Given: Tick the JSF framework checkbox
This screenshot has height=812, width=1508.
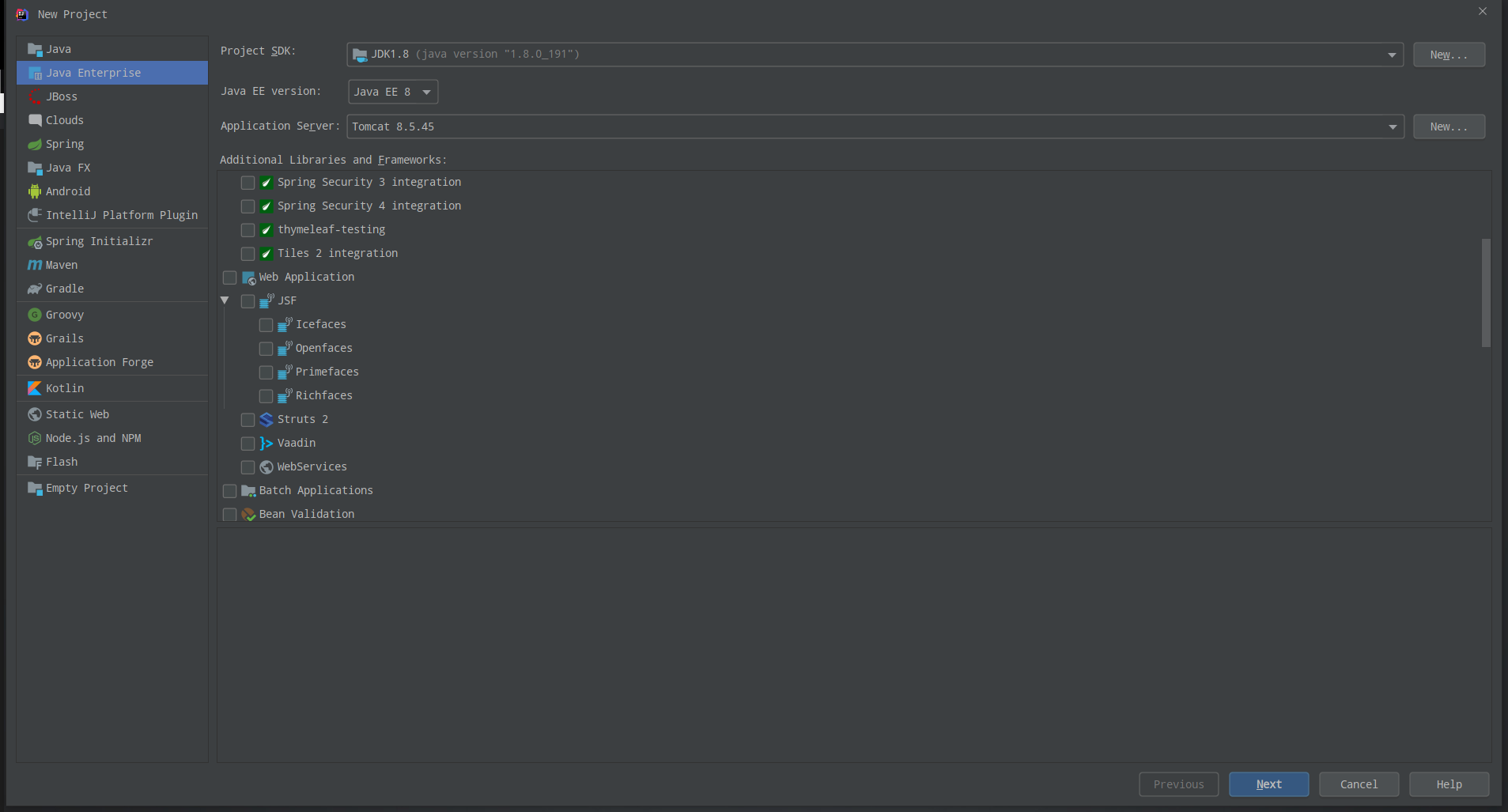Looking at the screenshot, I should (248, 301).
